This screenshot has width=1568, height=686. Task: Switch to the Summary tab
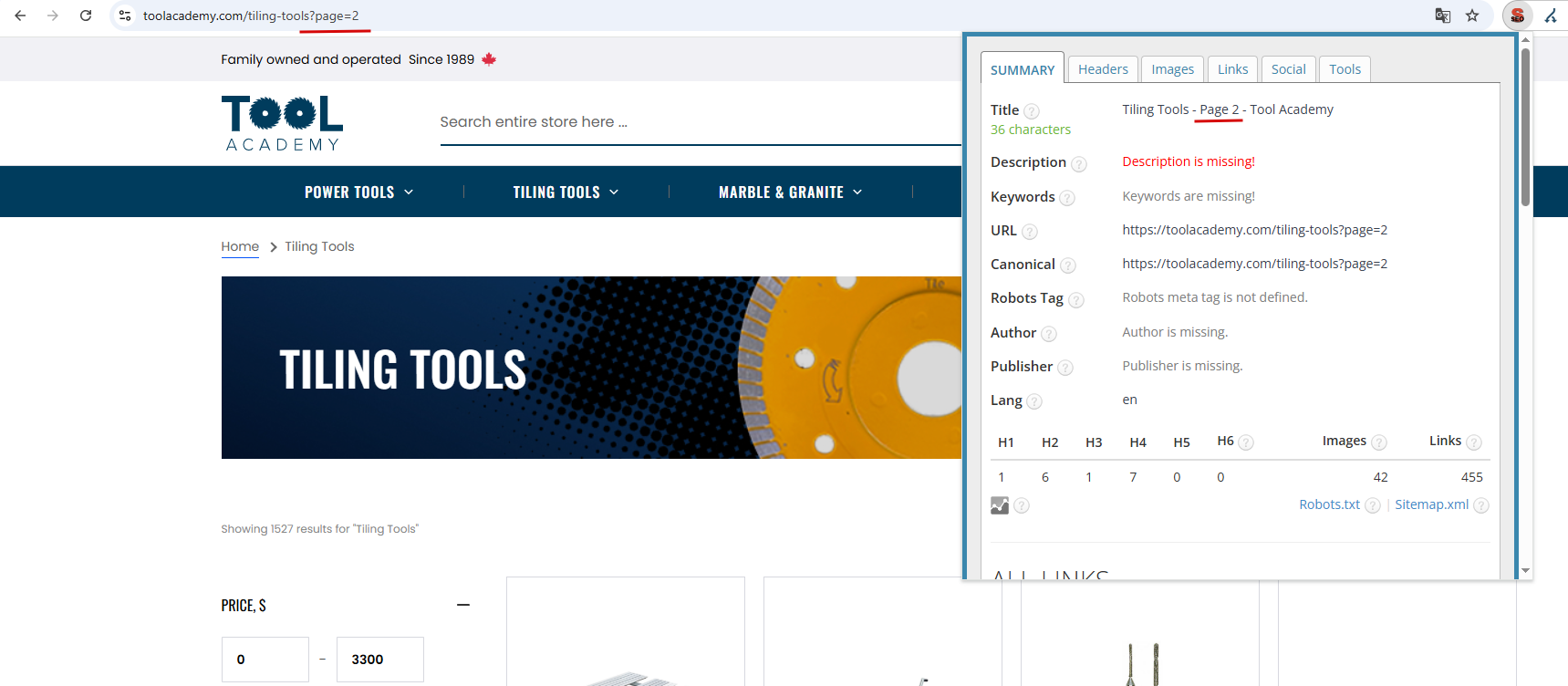(x=1023, y=68)
